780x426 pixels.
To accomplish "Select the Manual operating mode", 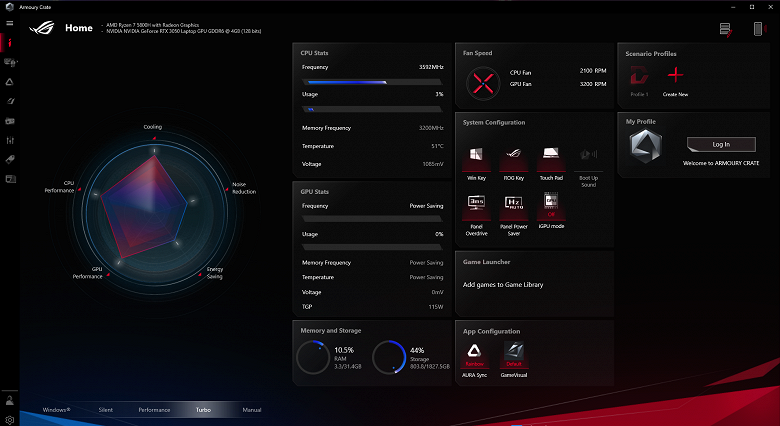I will (x=251, y=410).
